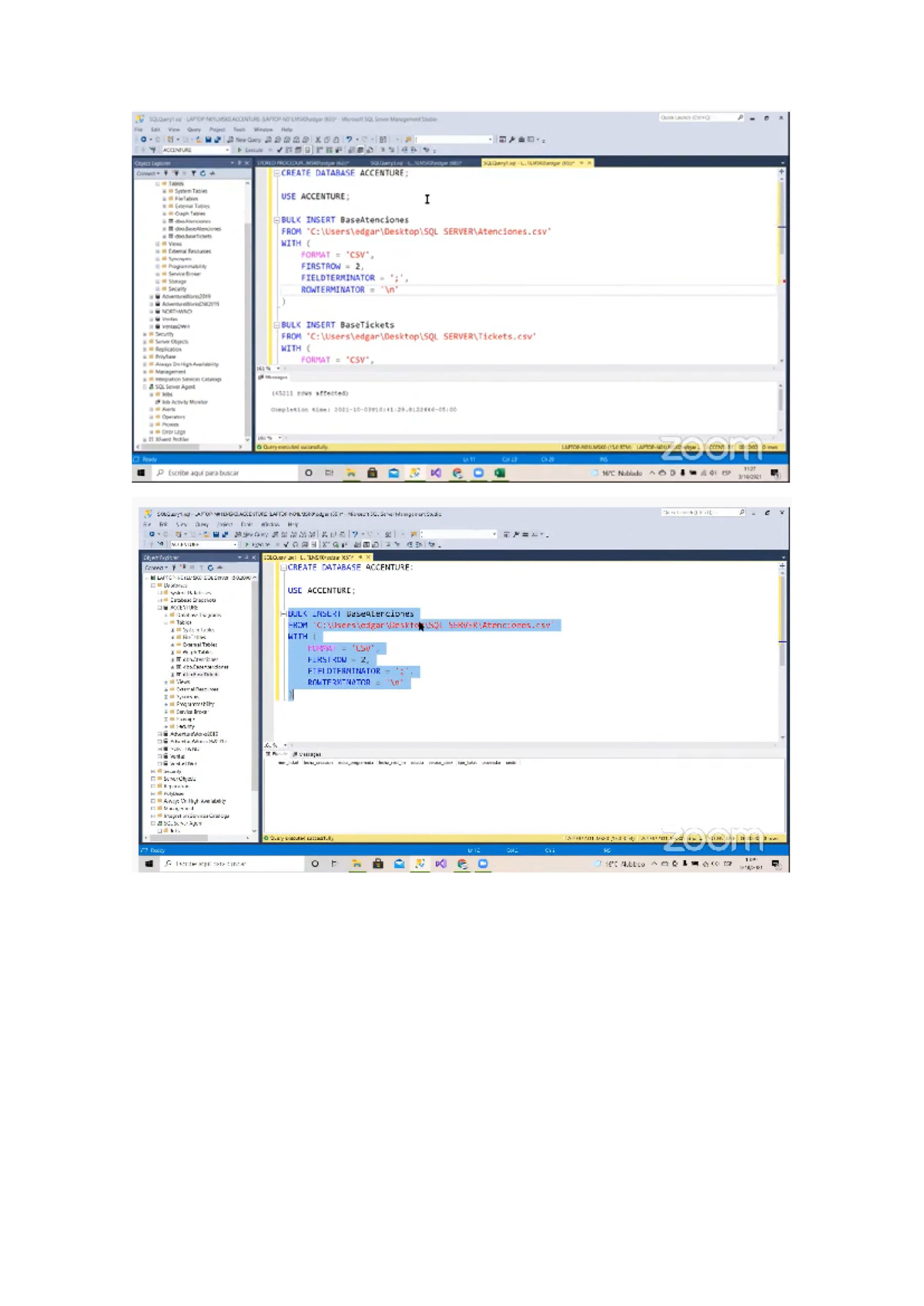Open Tools menu in upper SSMS window
Viewport: 924px width, 1306px height.
point(239,129)
